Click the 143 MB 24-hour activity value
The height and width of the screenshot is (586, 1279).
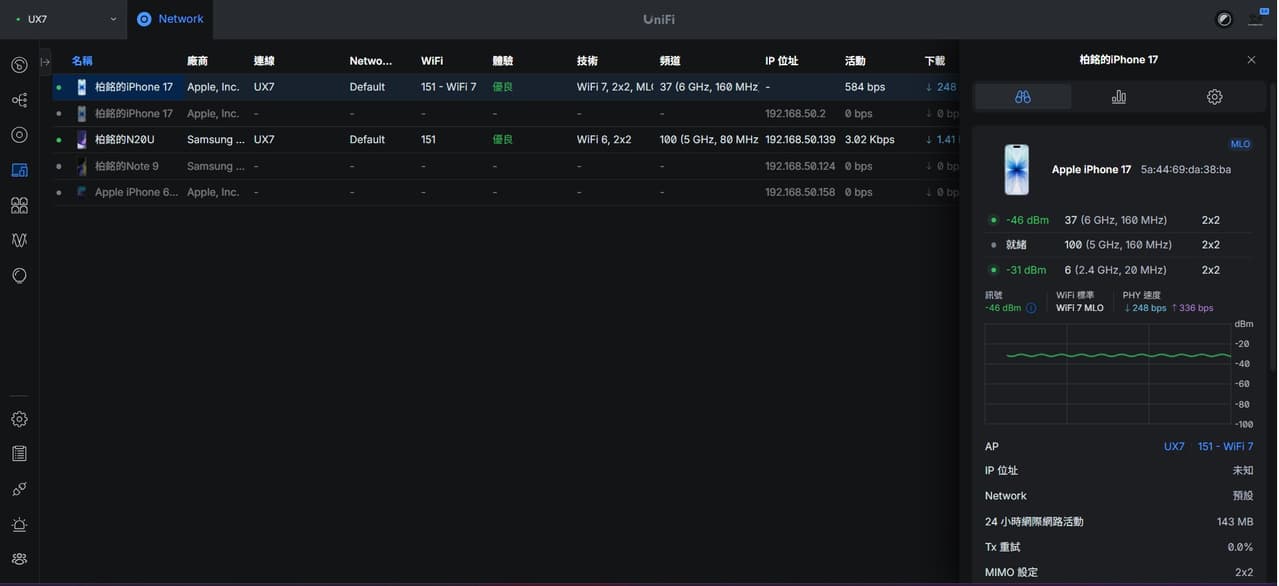pos(1235,521)
